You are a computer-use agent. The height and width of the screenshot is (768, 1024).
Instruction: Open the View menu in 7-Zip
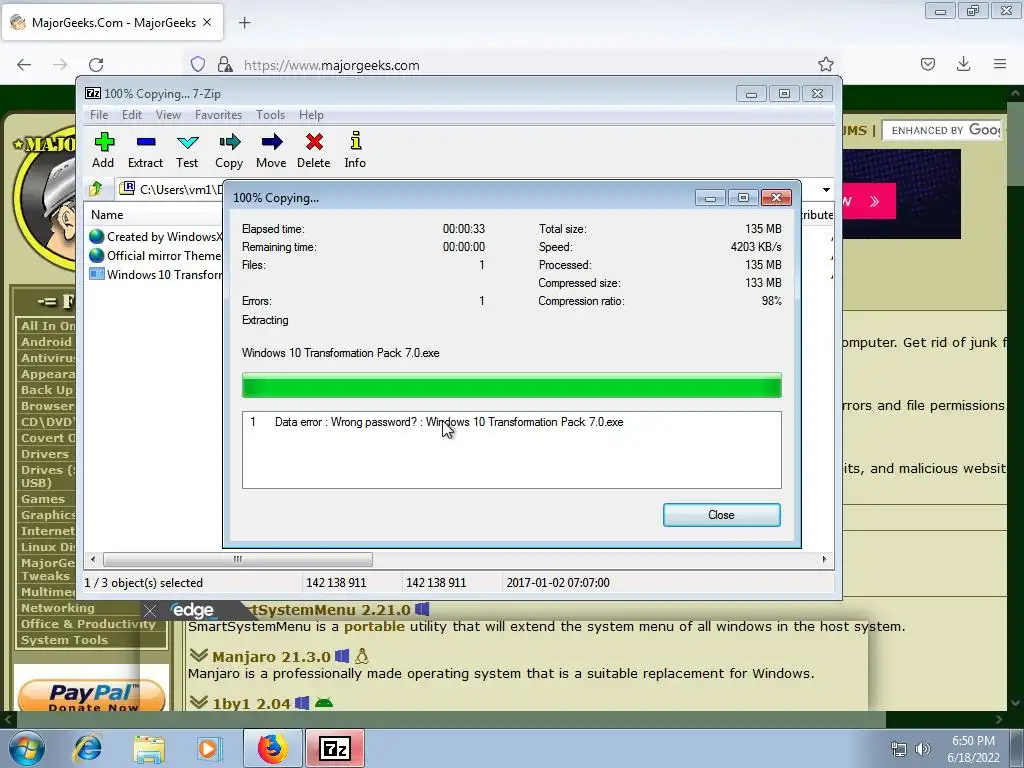pyautogui.click(x=168, y=115)
